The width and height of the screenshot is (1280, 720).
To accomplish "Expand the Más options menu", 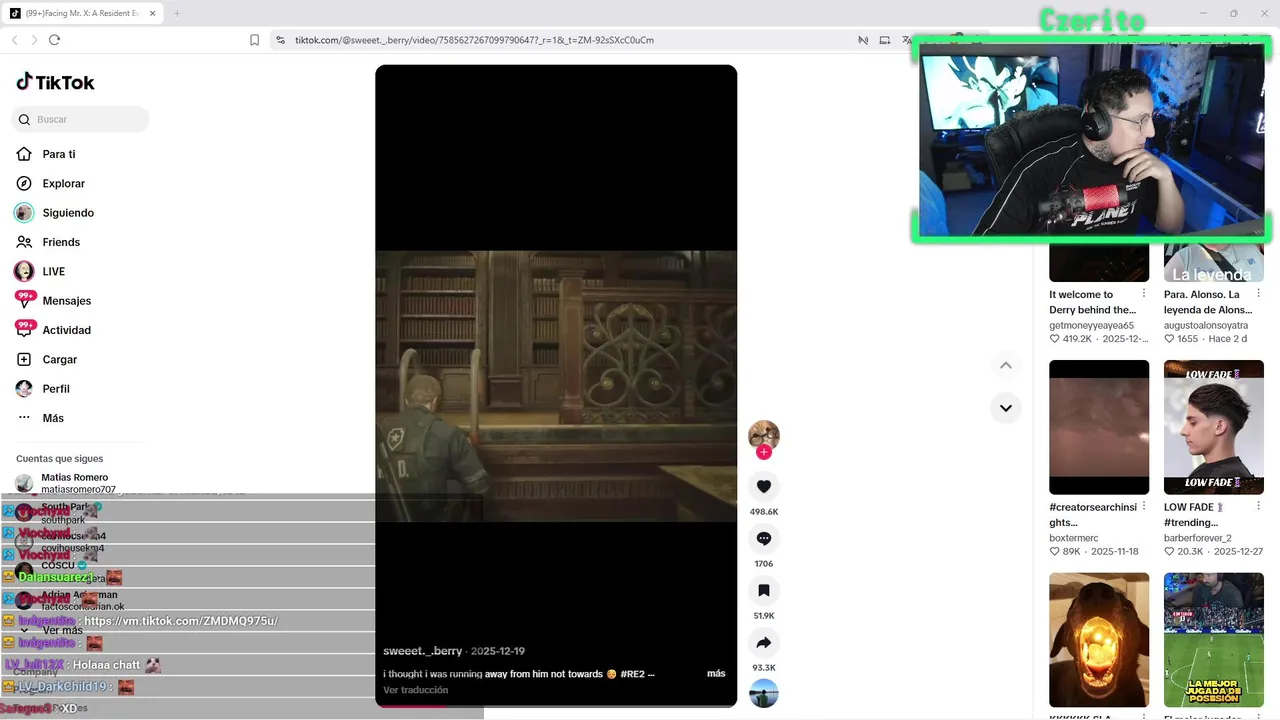I will click(53, 418).
